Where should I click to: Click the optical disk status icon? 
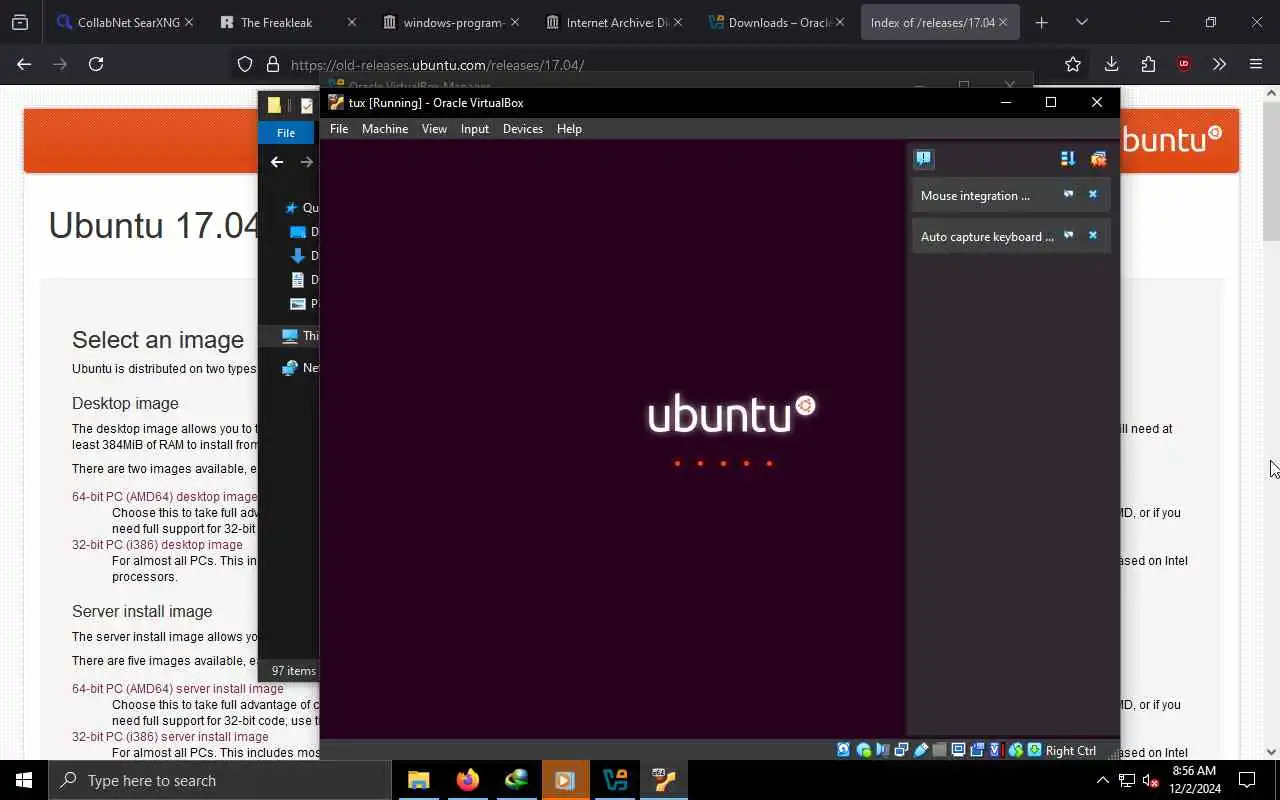pos(864,750)
